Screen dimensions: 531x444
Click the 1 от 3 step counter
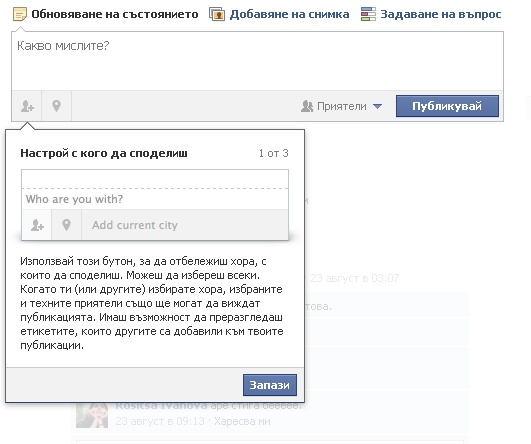click(x=274, y=153)
